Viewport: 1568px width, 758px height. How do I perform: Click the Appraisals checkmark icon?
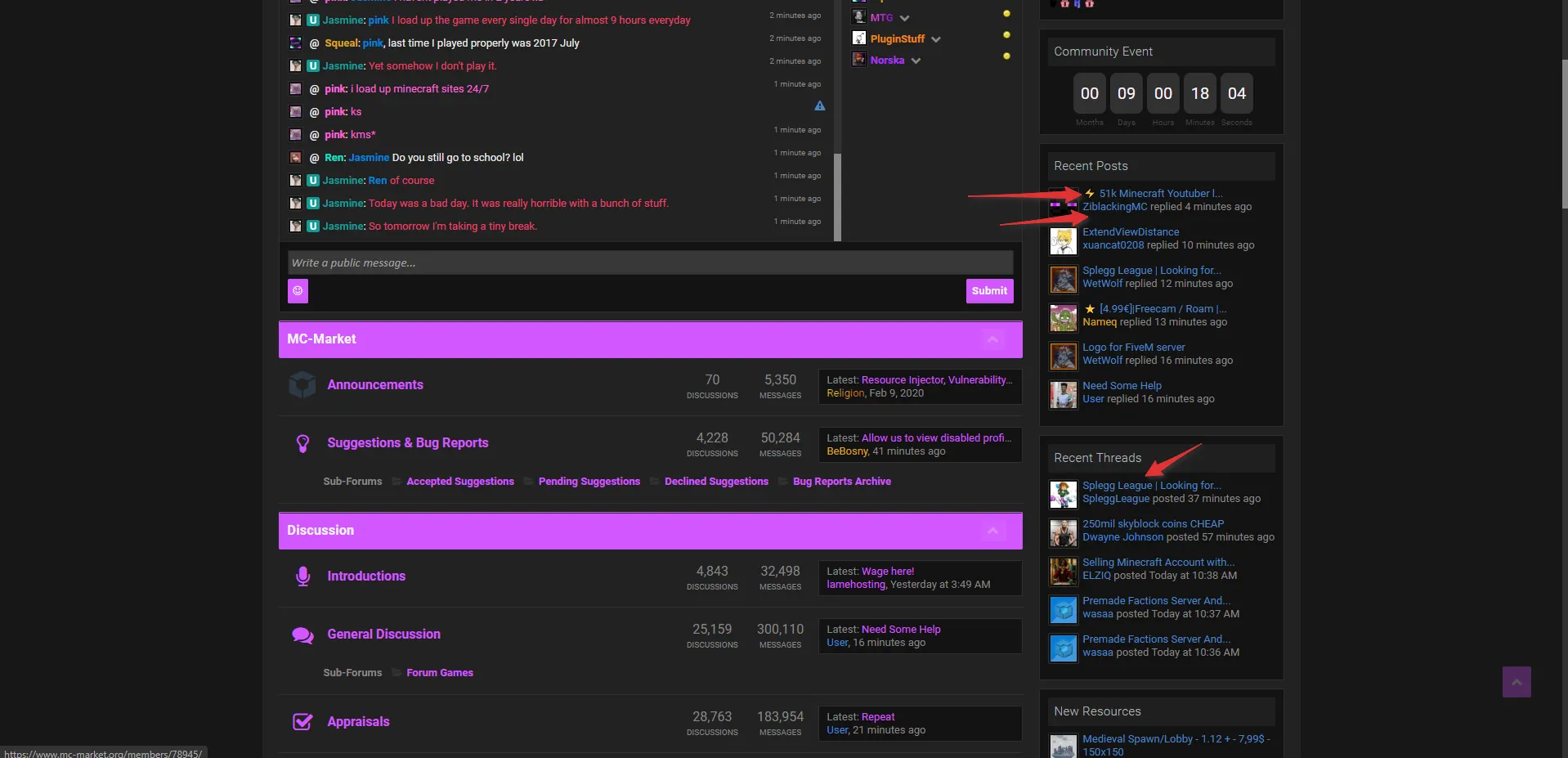[x=302, y=722]
